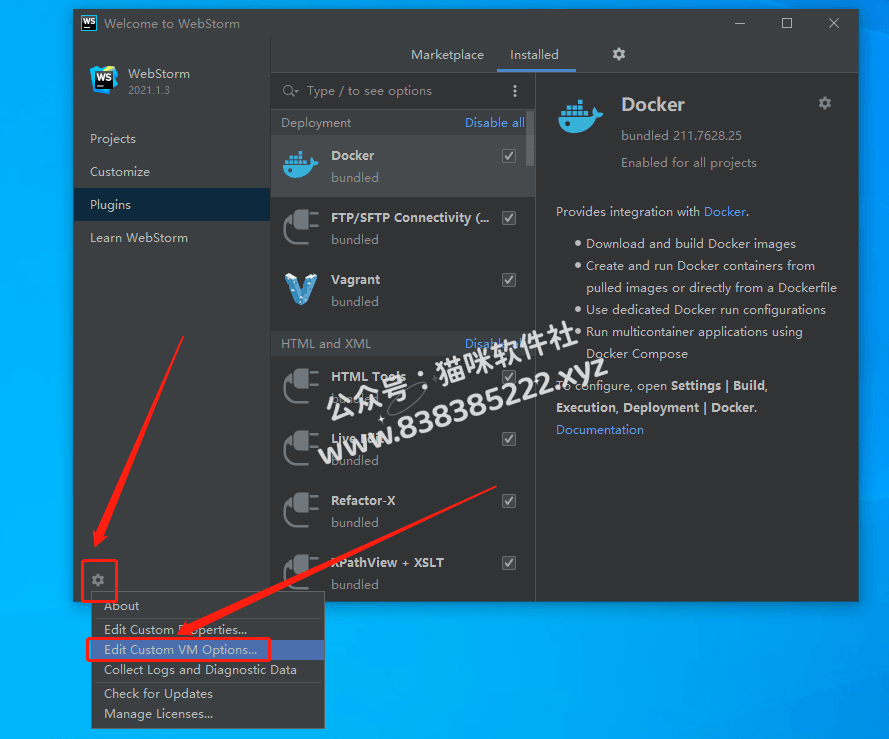Viewport: 889px width, 739px height.
Task: Maximize the Welcome to WebStorm window
Action: point(787,23)
